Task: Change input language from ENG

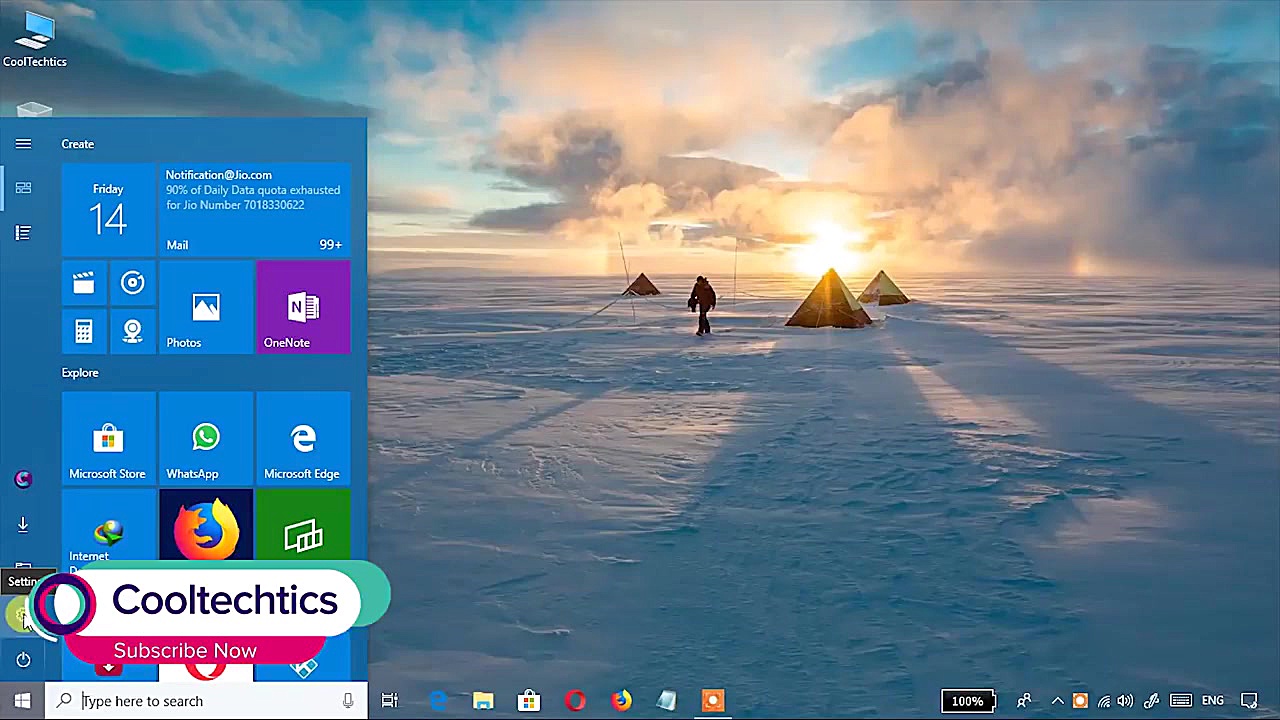Action: pos(1213,701)
